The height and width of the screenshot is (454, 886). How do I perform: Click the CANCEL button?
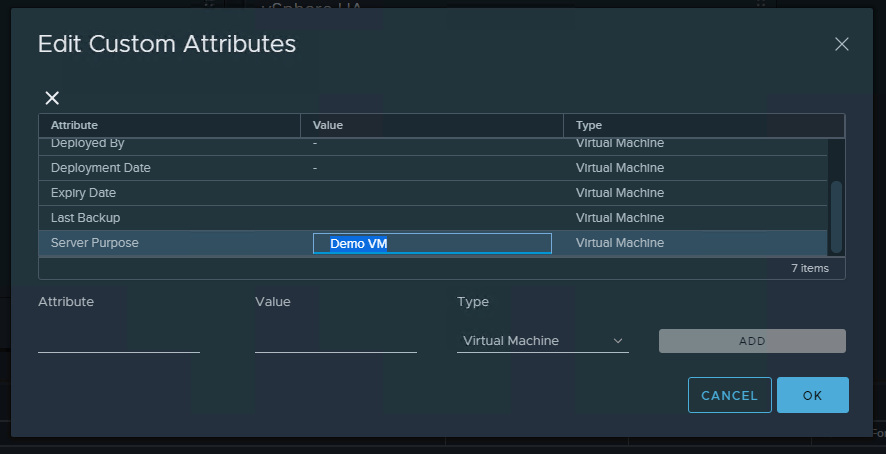729,395
